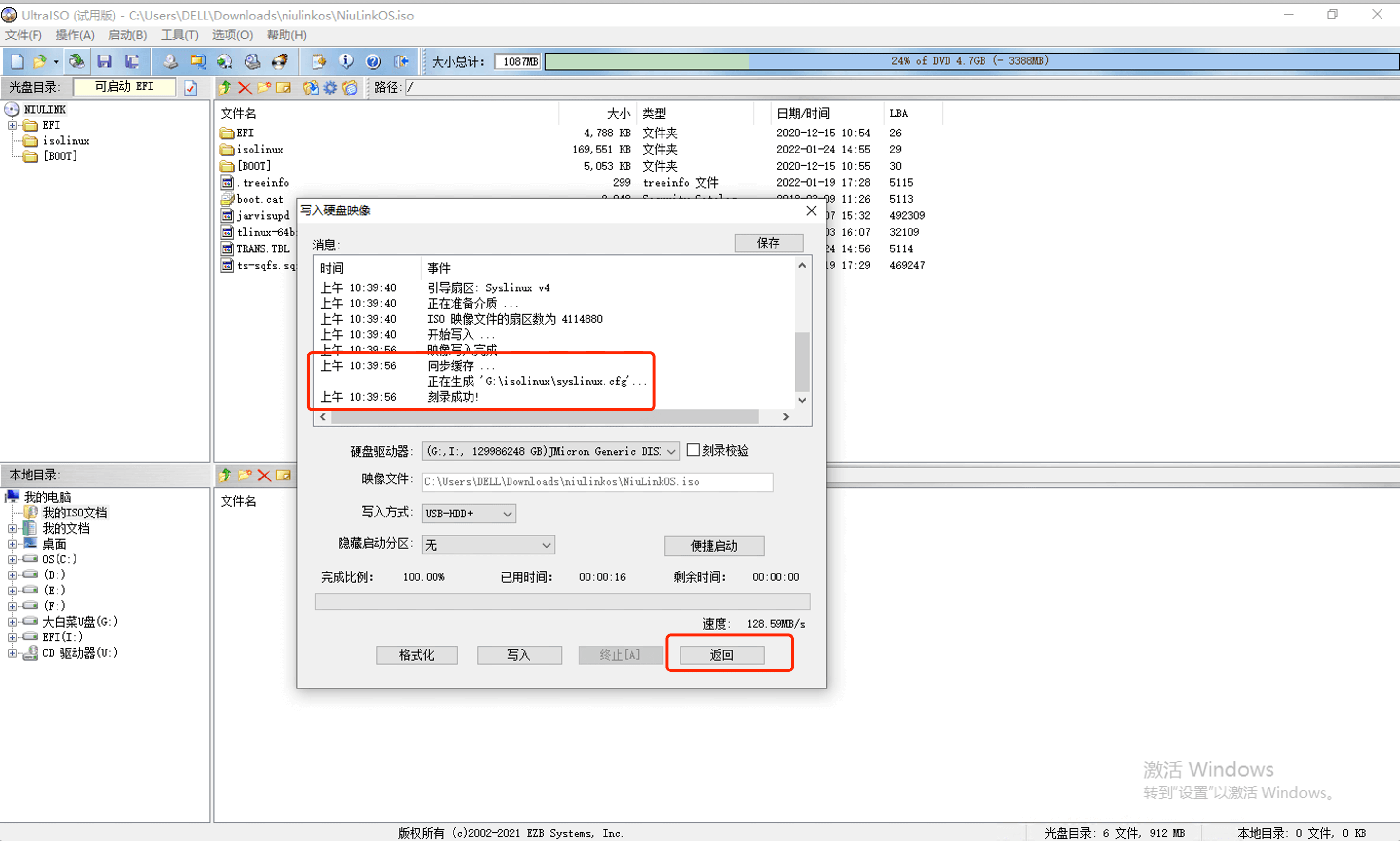Click the message log vertical scrollbar thumb
Image resolution: width=1400 pixels, height=841 pixels.
(802, 361)
